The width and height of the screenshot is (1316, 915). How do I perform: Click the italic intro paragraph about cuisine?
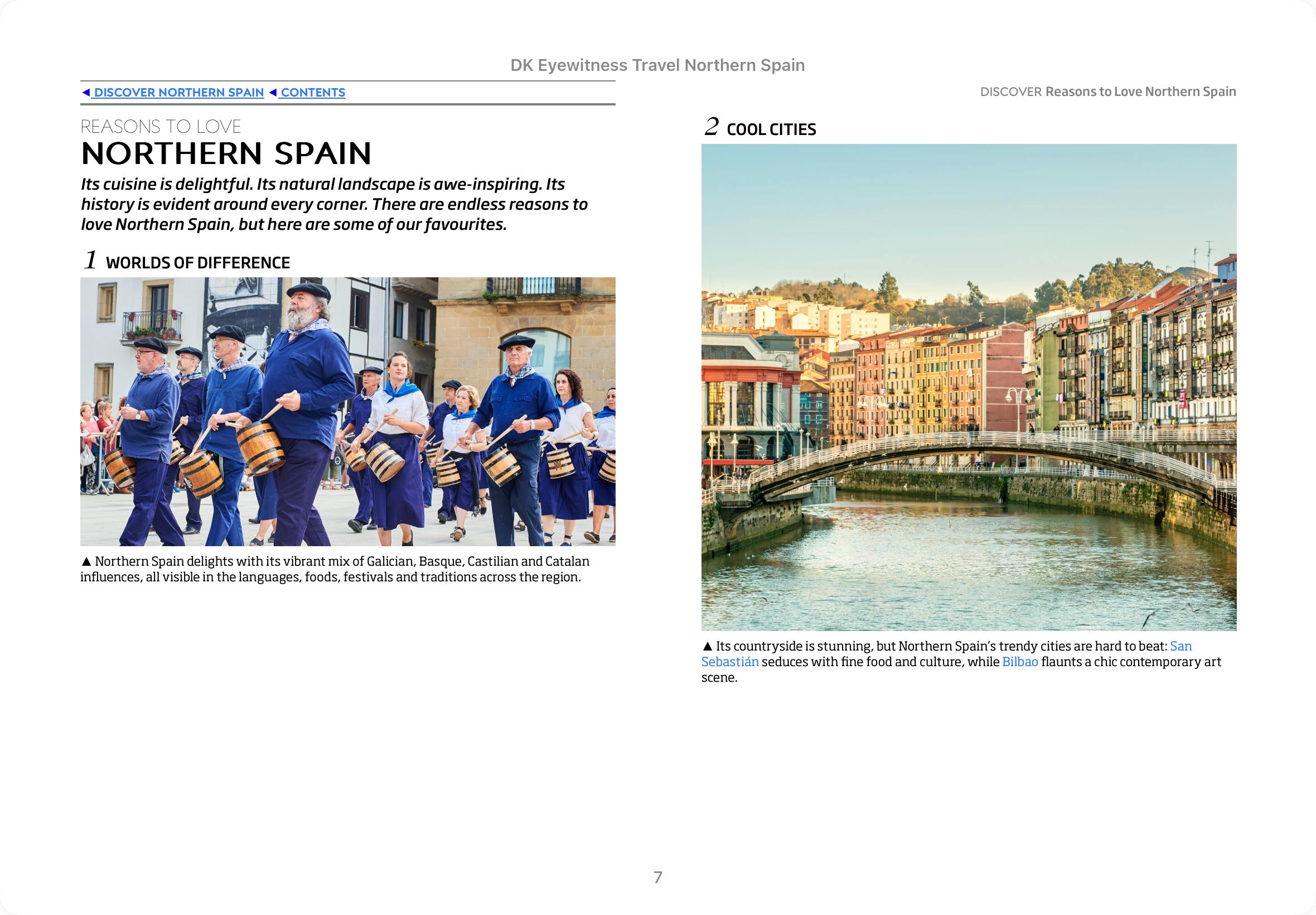334,204
